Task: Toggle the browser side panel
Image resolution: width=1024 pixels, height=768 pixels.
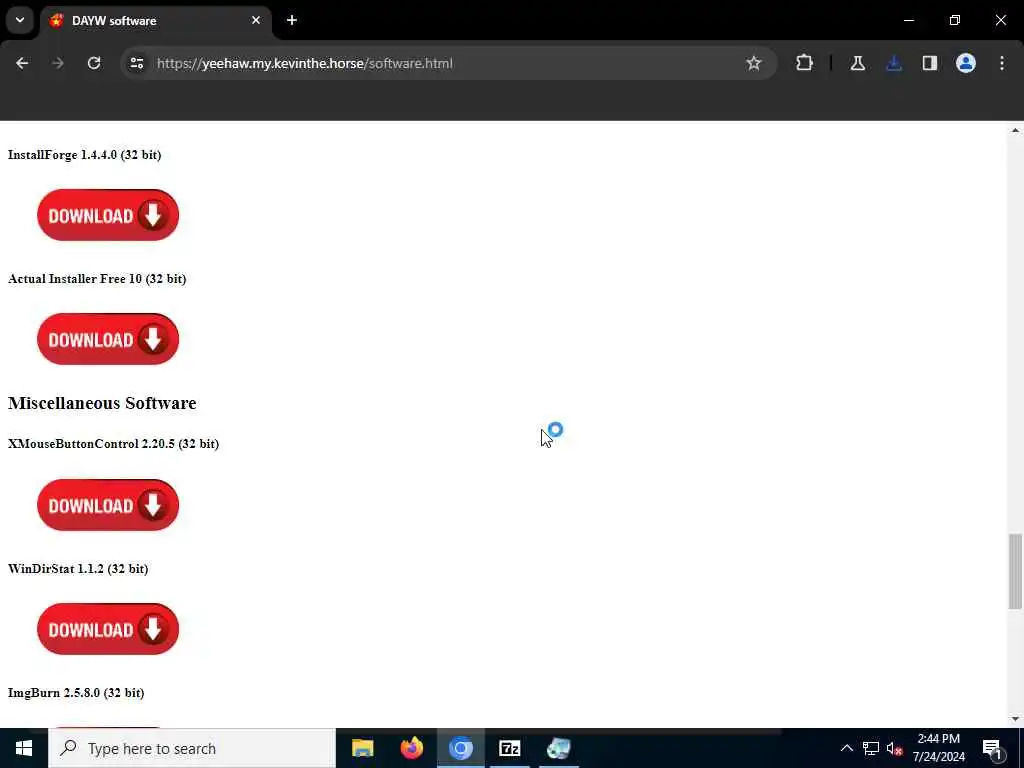Action: pyautogui.click(x=930, y=63)
